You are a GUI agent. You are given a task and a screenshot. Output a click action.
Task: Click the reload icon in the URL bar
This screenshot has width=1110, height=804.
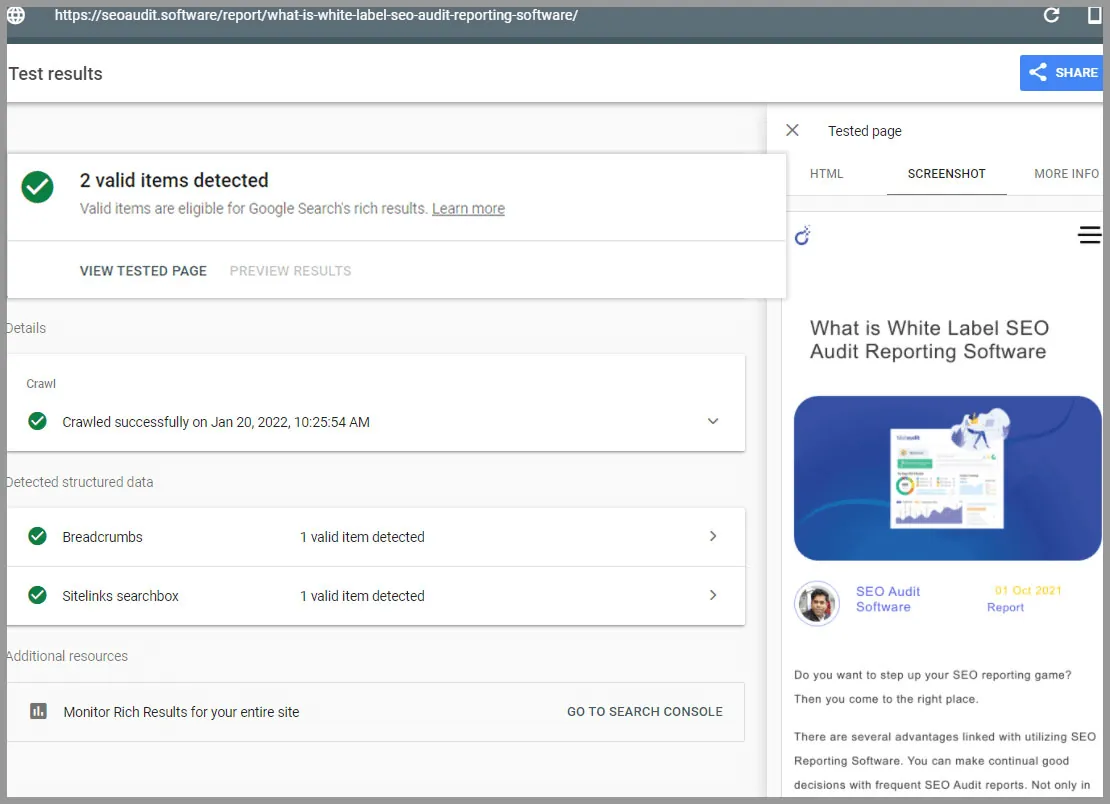pos(1051,15)
